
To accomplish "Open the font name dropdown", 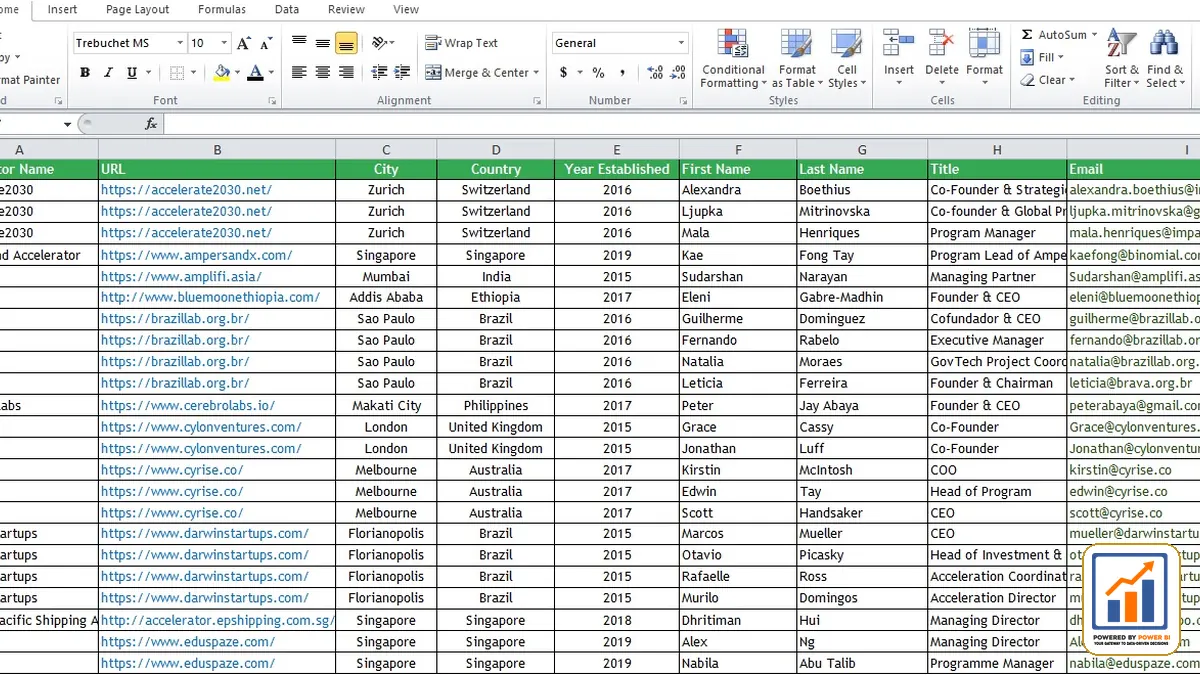I will point(180,43).
